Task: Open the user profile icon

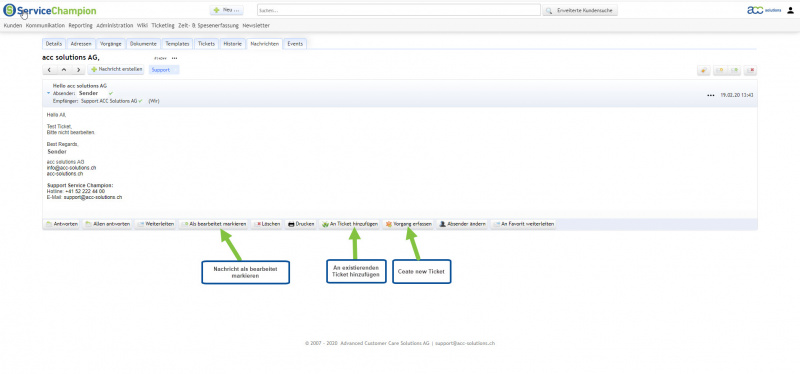Action: coord(790,10)
